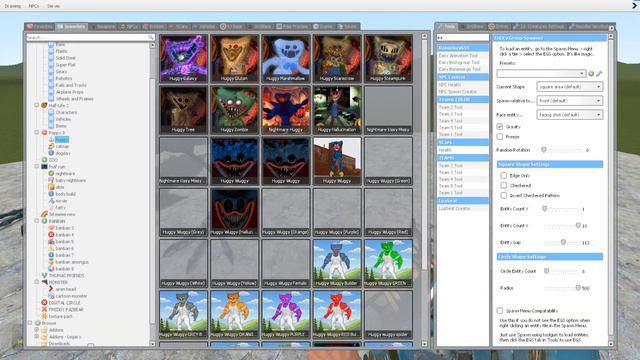Click the 3d meme new rainbow icon
Image resolution: width=640 pixels, height=360 pixels.
point(44,214)
